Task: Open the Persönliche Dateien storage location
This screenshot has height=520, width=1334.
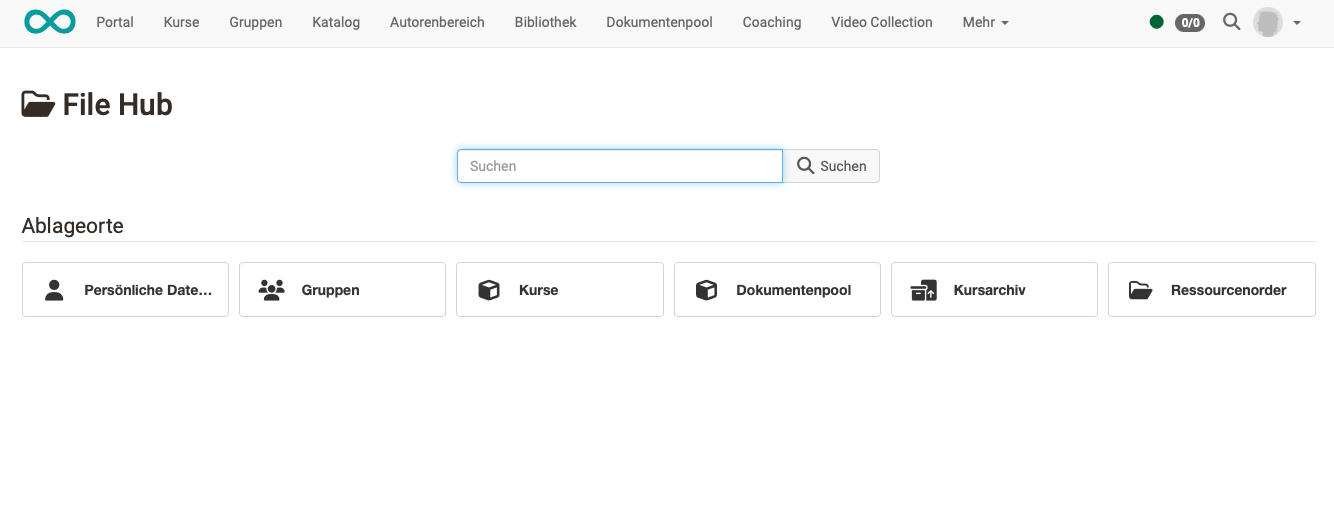Action: click(x=125, y=290)
